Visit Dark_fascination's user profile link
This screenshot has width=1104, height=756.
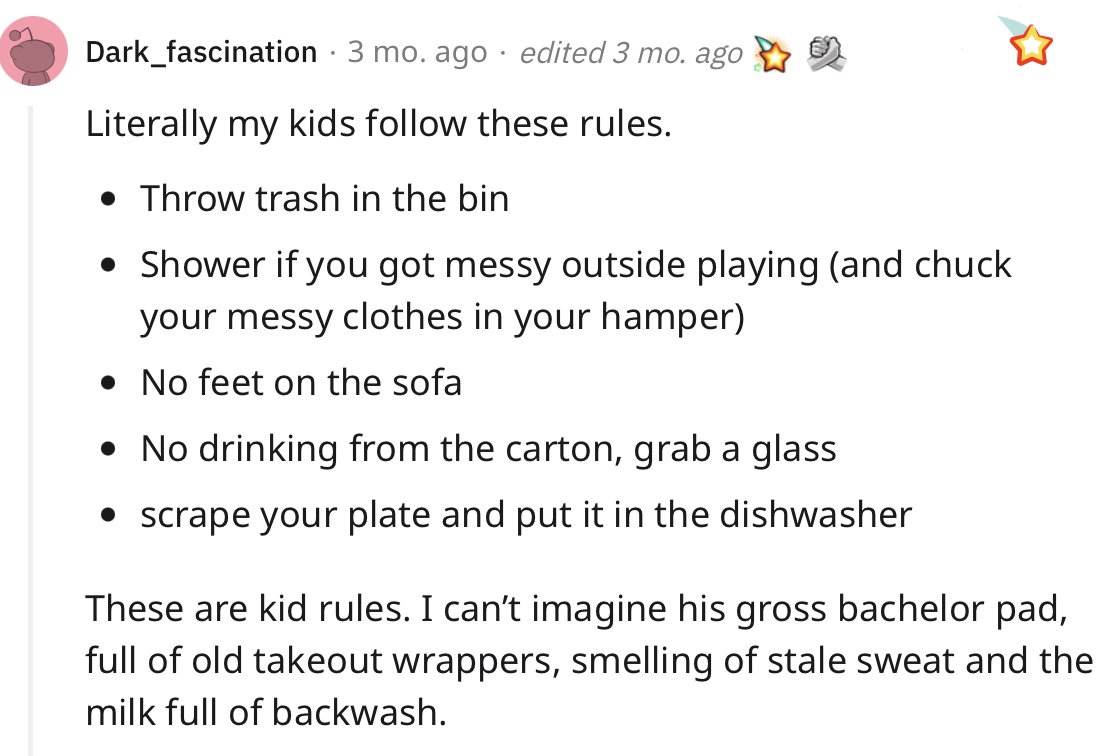pos(201,52)
